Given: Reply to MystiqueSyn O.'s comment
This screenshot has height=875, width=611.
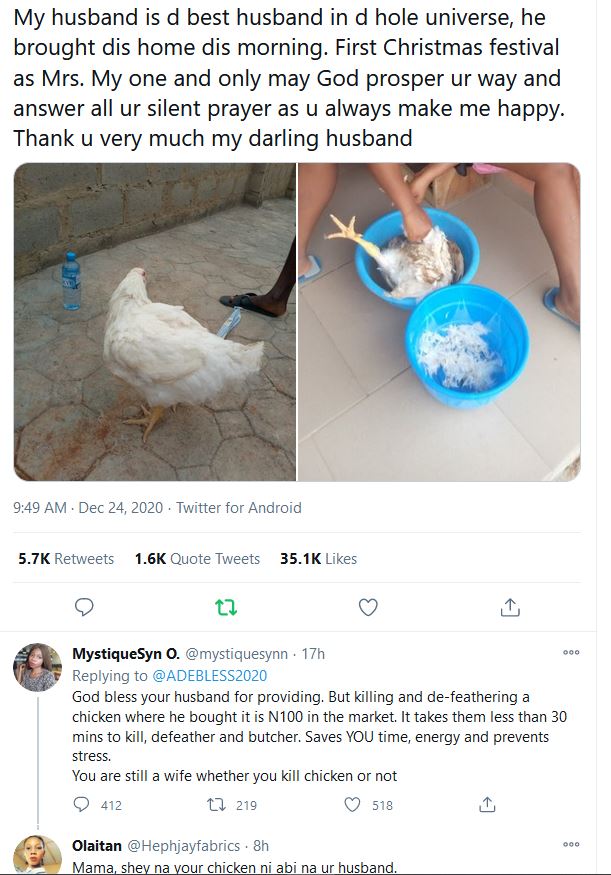Looking at the screenshot, I should pyautogui.click(x=83, y=804).
